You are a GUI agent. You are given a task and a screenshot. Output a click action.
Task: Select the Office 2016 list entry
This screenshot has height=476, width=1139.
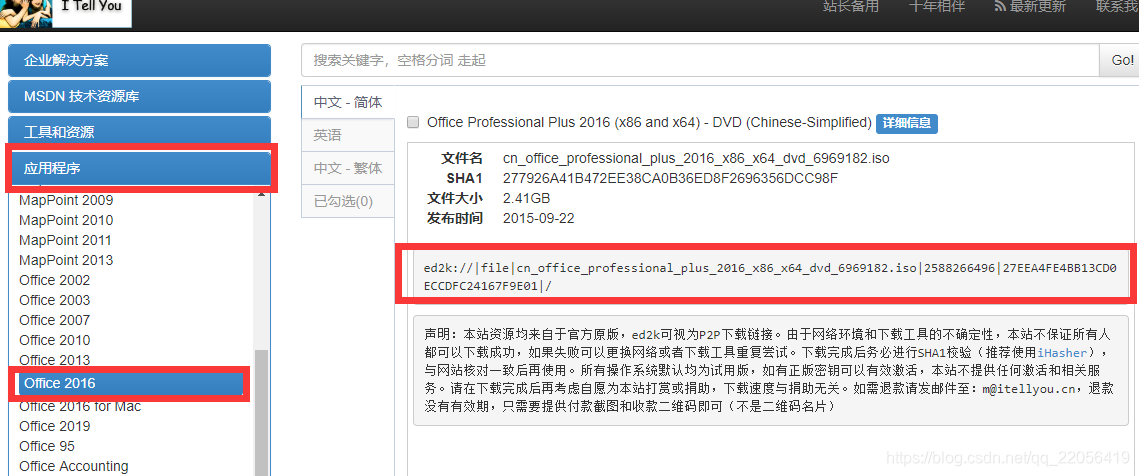tap(129, 383)
